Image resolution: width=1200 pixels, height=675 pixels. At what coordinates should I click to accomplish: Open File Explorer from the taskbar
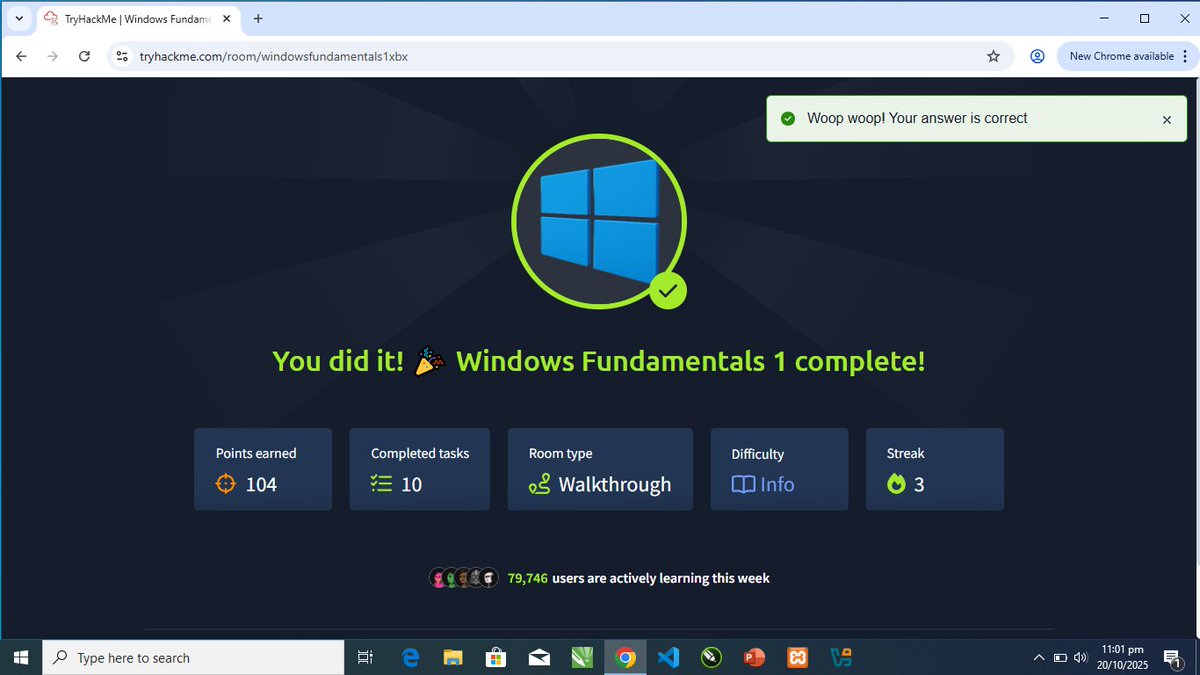(453, 657)
